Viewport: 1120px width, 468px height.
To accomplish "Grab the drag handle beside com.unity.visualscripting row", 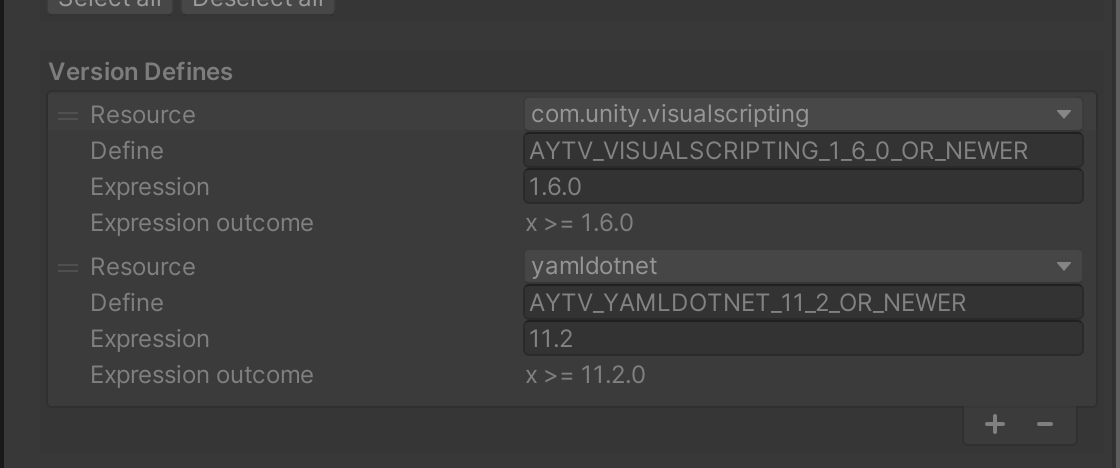I will pyautogui.click(x=68, y=116).
